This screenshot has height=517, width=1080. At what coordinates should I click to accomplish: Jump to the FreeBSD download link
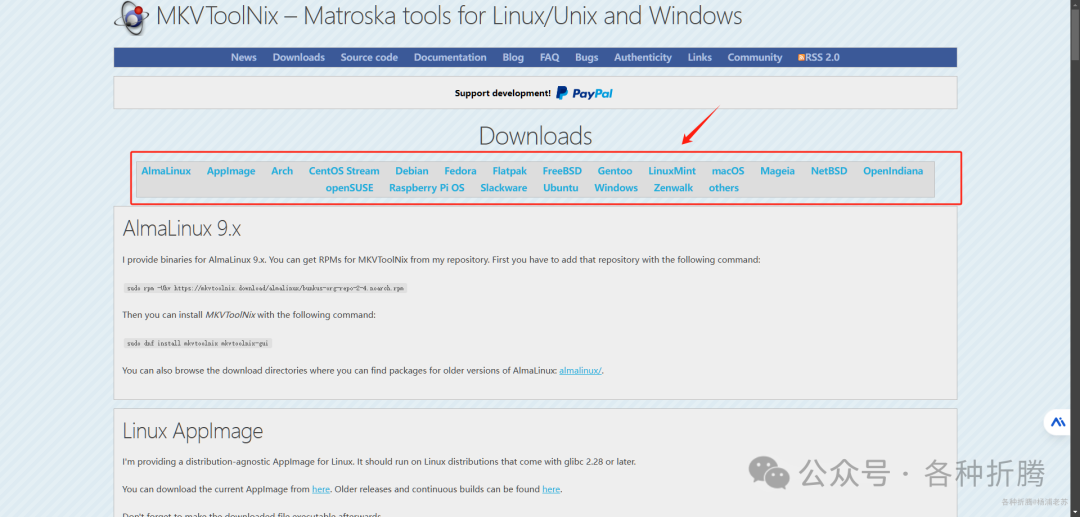[x=562, y=171]
